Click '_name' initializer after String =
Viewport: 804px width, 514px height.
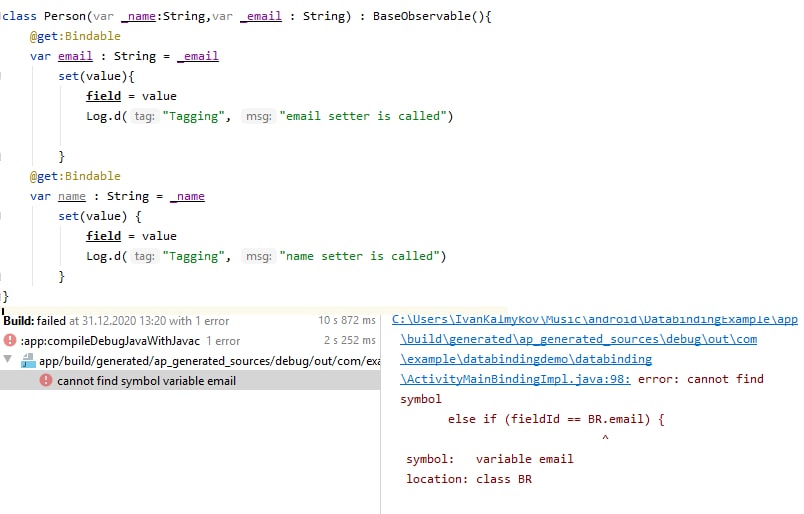pos(187,196)
